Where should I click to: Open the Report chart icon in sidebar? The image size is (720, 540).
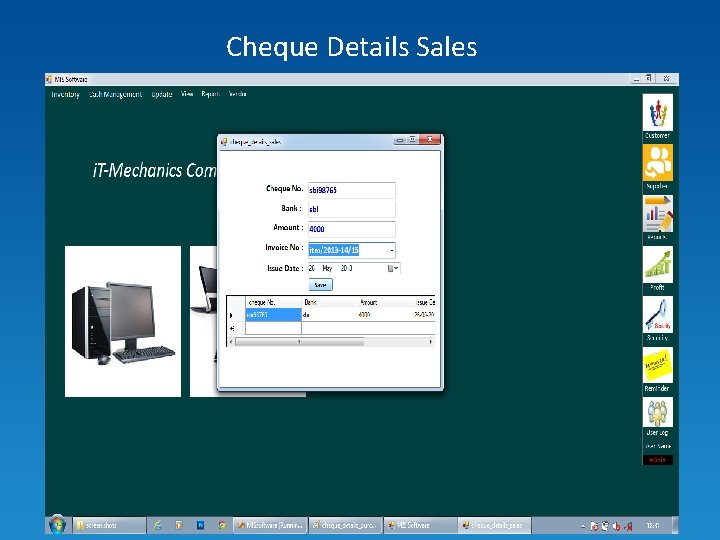[x=658, y=214]
